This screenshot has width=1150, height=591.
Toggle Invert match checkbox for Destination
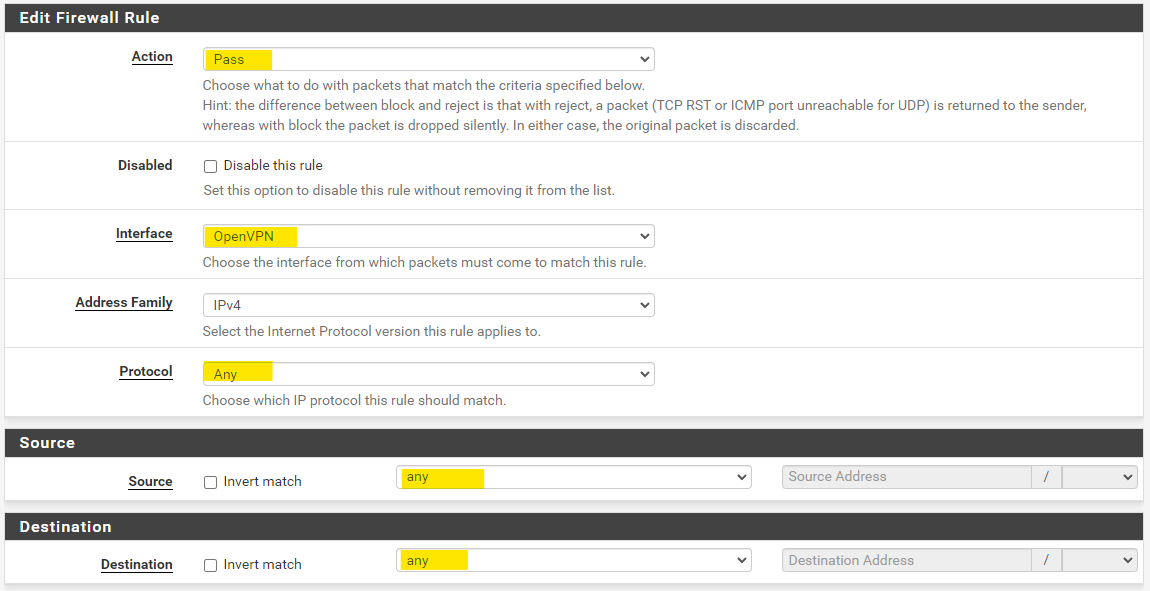click(210, 565)
